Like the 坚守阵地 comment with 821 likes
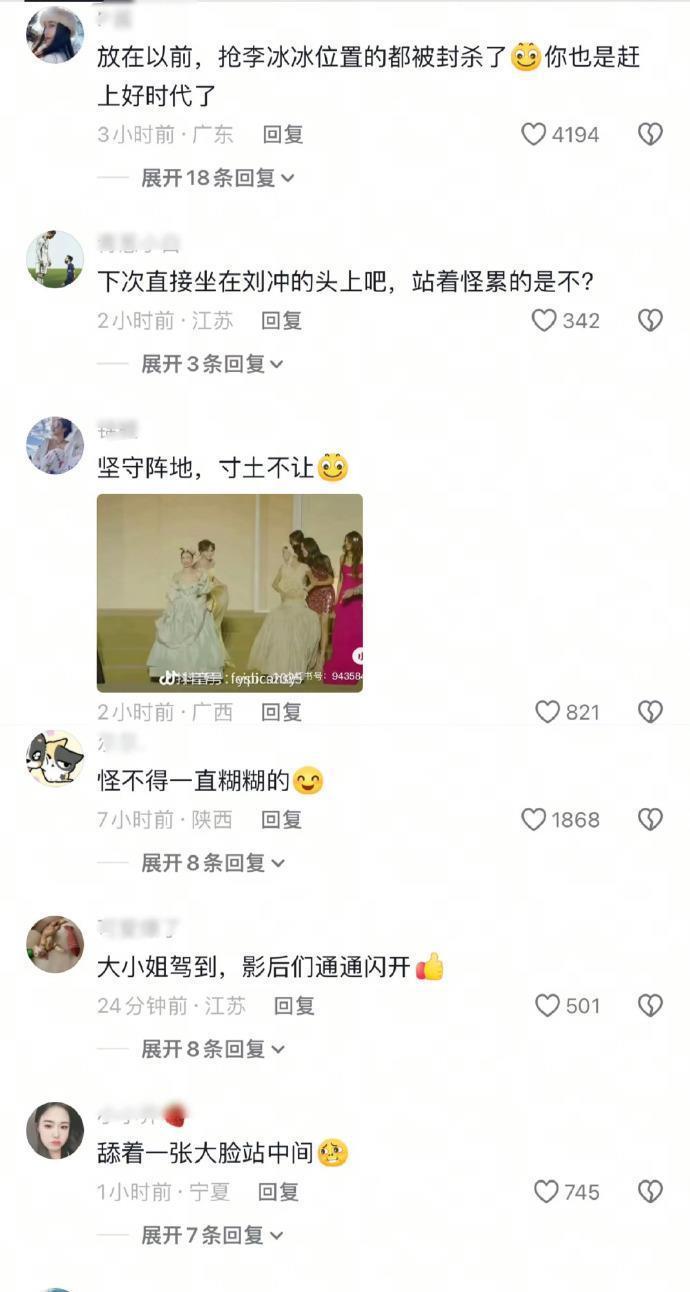This screenshot has width=690, height=1292. (x=548, y=712)
